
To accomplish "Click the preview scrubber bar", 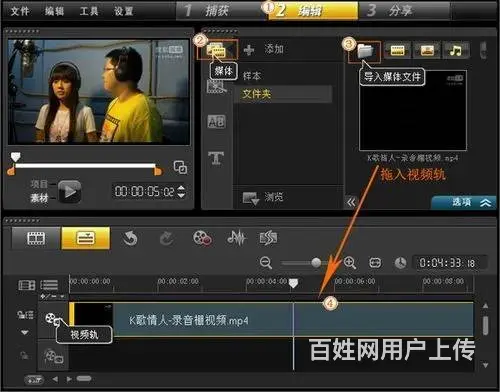I will (85, 165).
